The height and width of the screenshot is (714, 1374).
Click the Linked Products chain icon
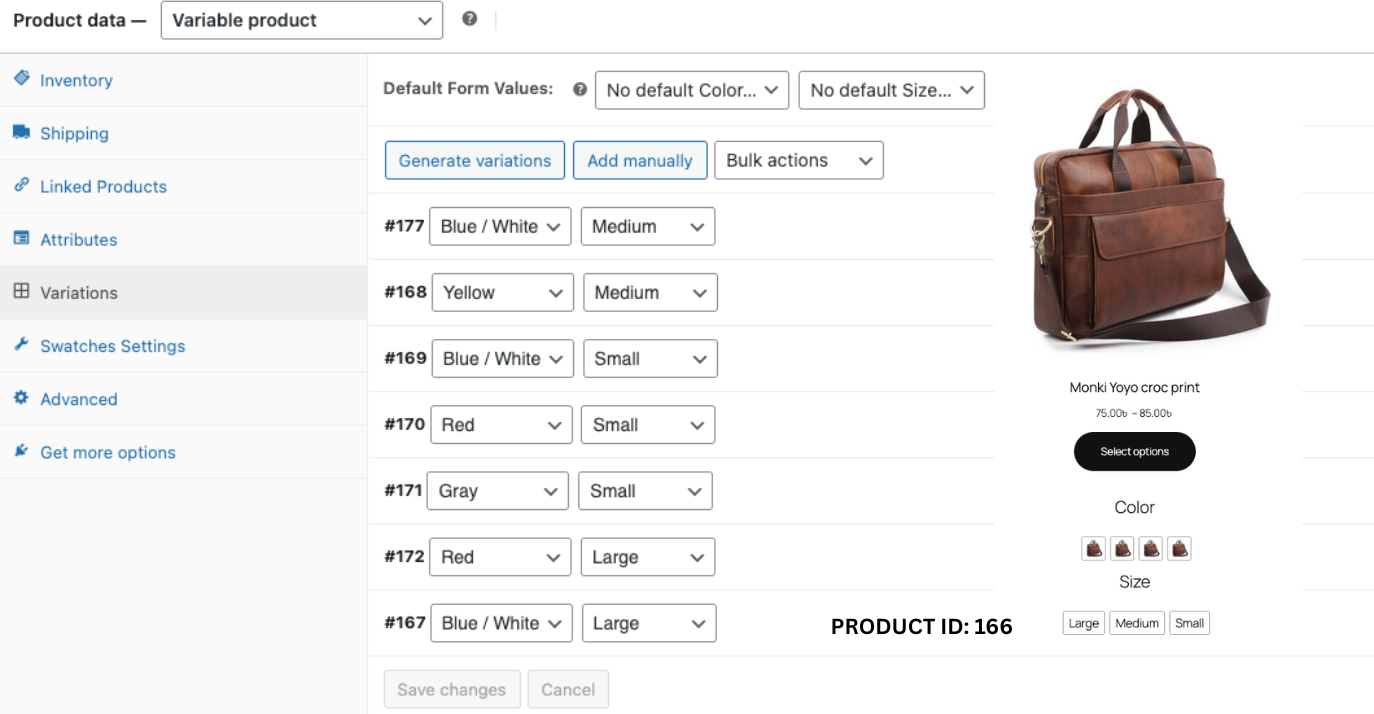click(21, 185)
